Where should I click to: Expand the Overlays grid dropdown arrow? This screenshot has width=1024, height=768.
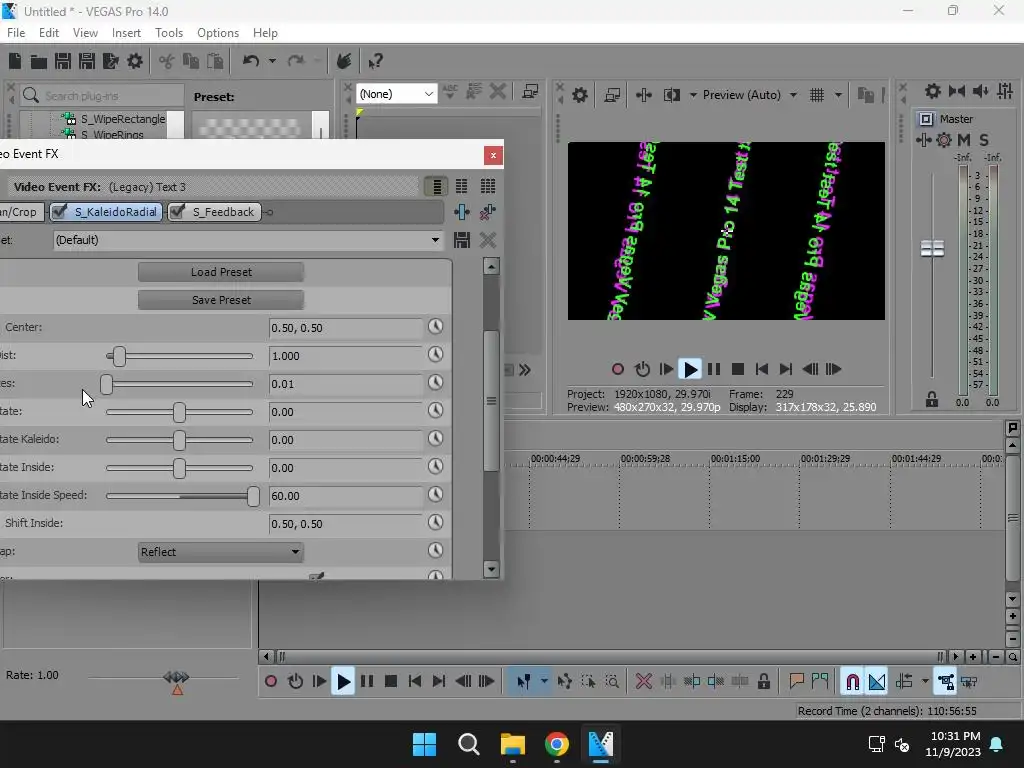click(x=838, y=95)
